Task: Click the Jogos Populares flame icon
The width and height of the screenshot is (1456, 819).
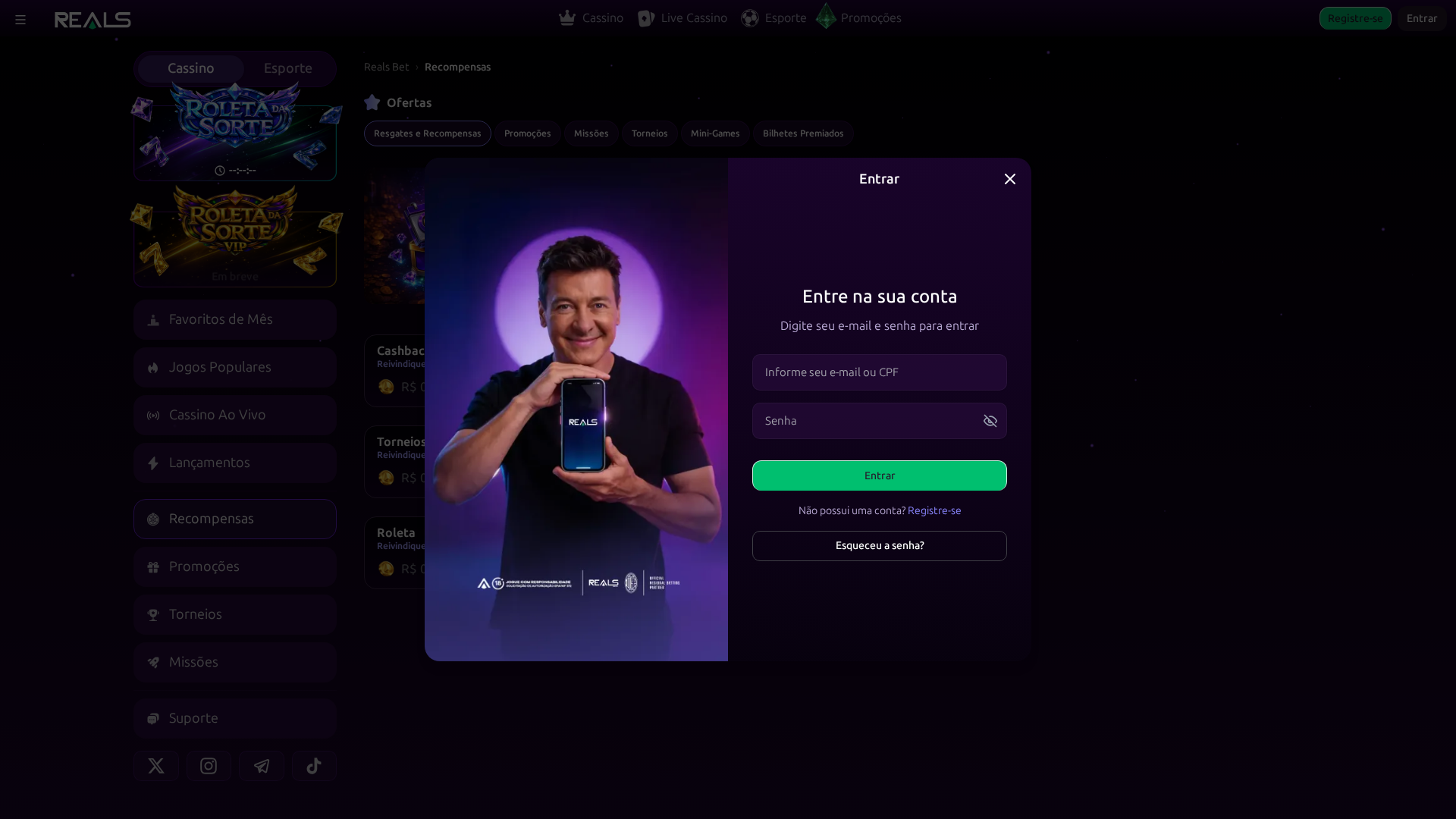Action: pos(153,368)
